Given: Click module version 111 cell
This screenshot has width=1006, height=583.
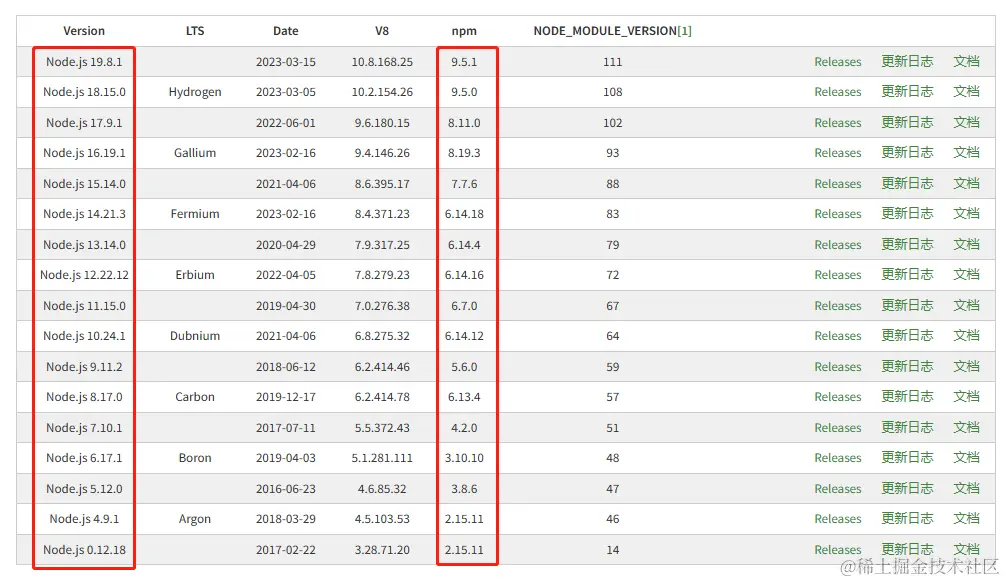Looking at the screenshot, I should point(612,62).
